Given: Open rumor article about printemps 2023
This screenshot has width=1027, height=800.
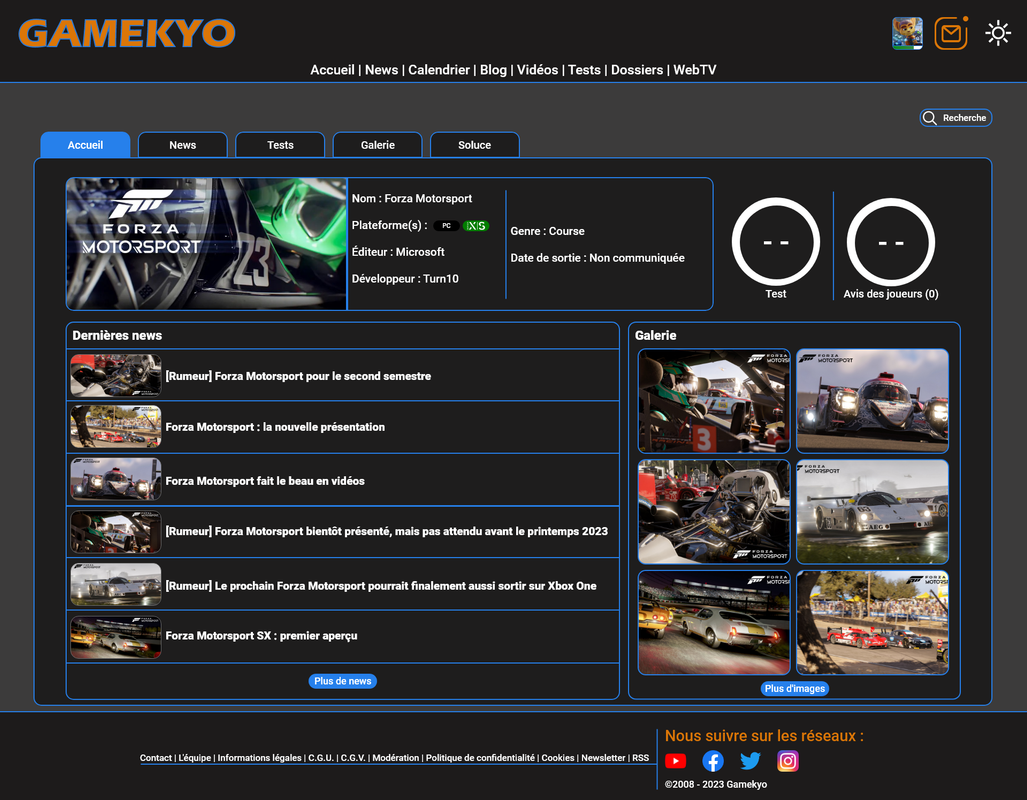Looking at the screenshot, I should point(386,531).
